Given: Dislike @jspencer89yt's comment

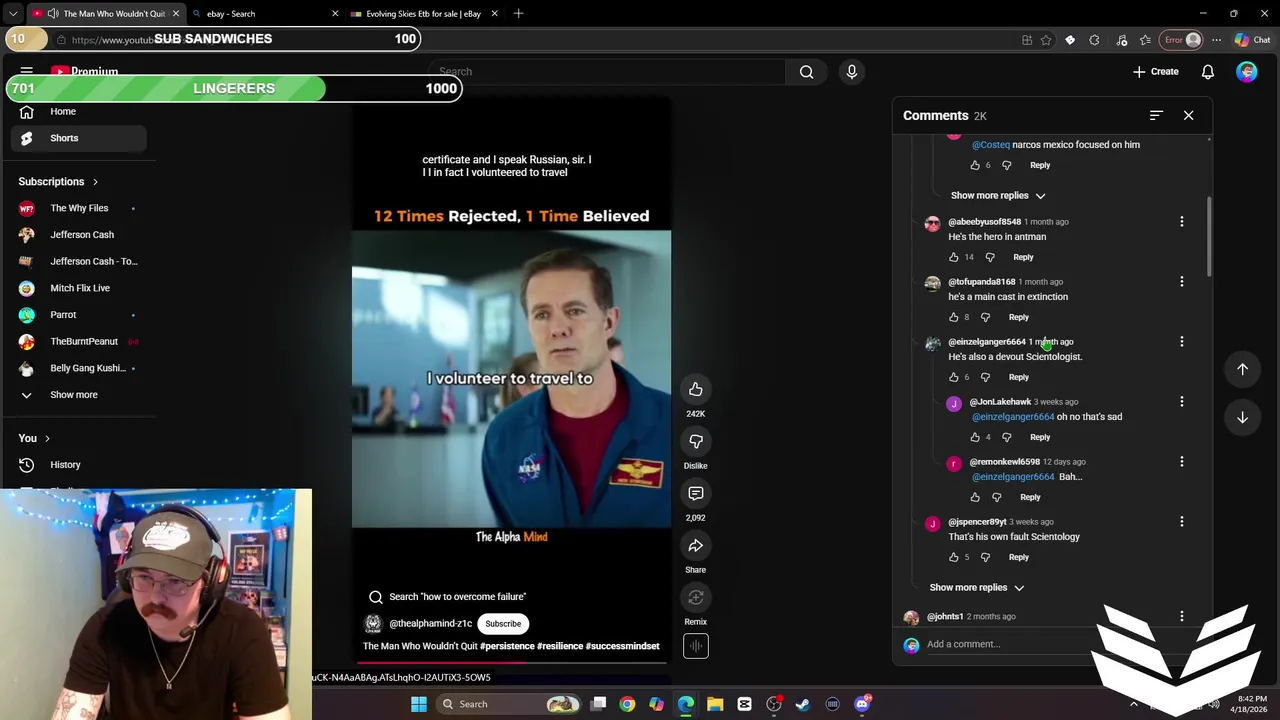Looking at the screenshot, I should pyautogui.click(x=985, y=557).
